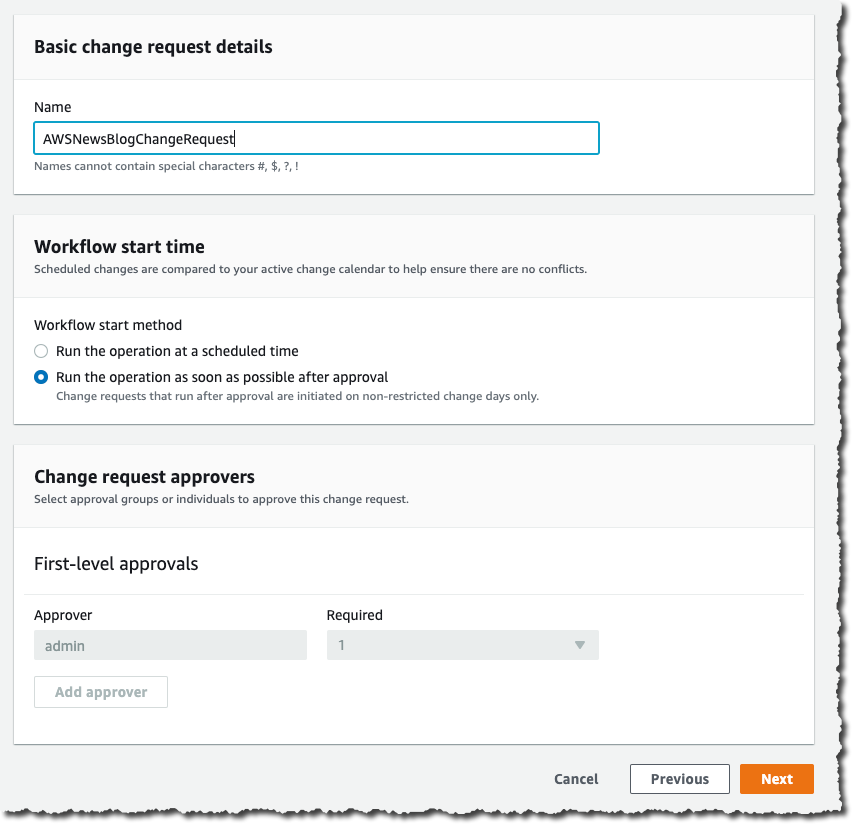852x824 pixels.
Task: Click the 'Workflow start time' section heading
Action: point(119,246)
